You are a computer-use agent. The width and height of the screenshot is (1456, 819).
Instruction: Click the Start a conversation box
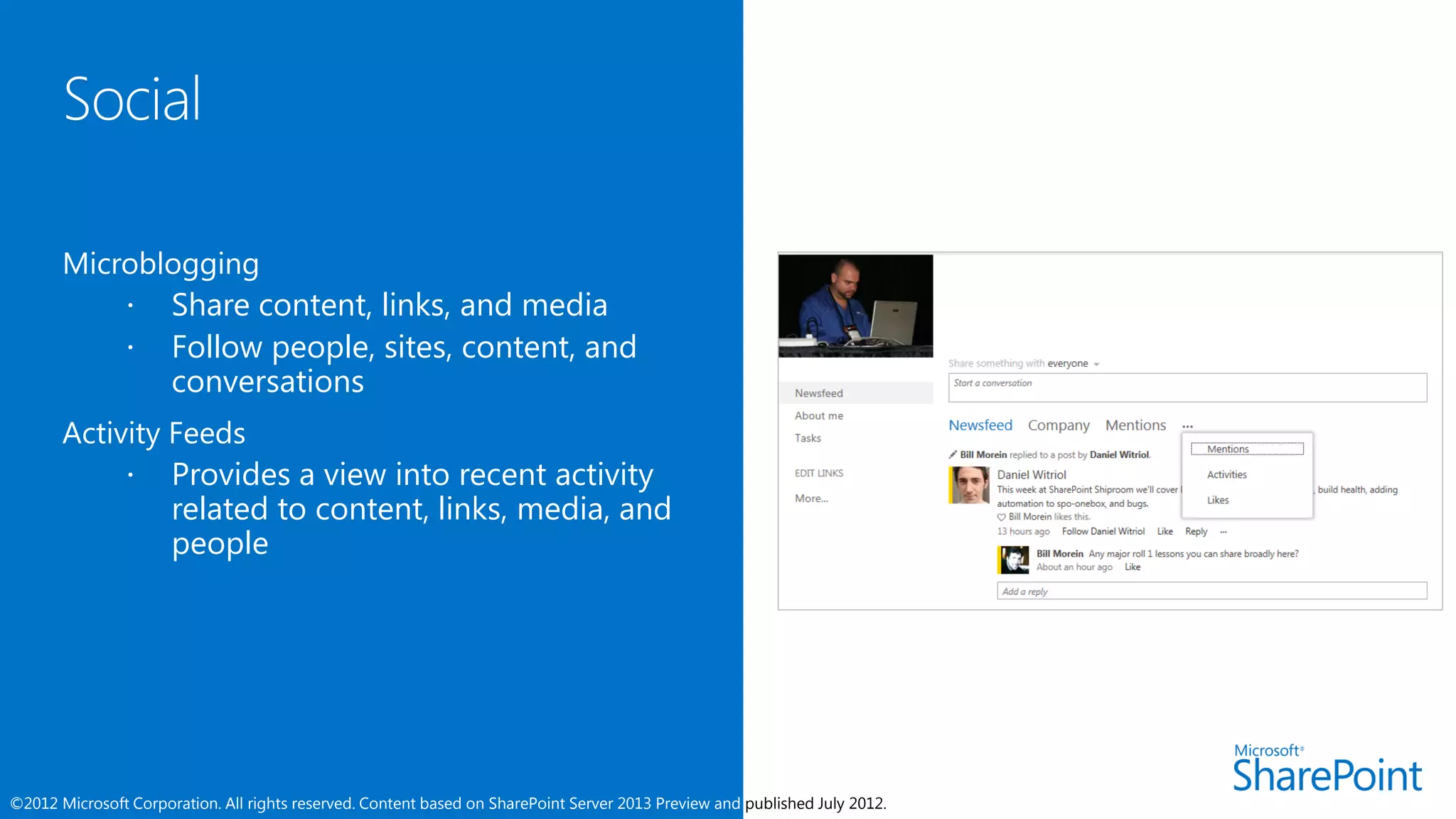tap(1187, 387)
